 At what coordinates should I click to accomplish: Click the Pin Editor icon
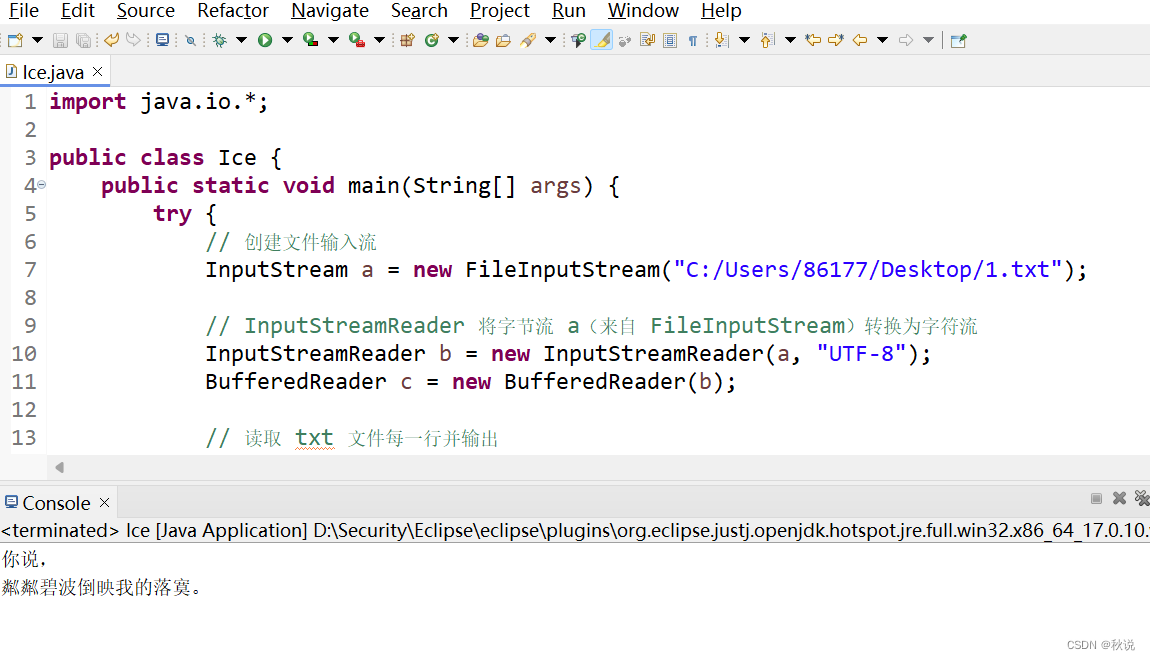959,40
